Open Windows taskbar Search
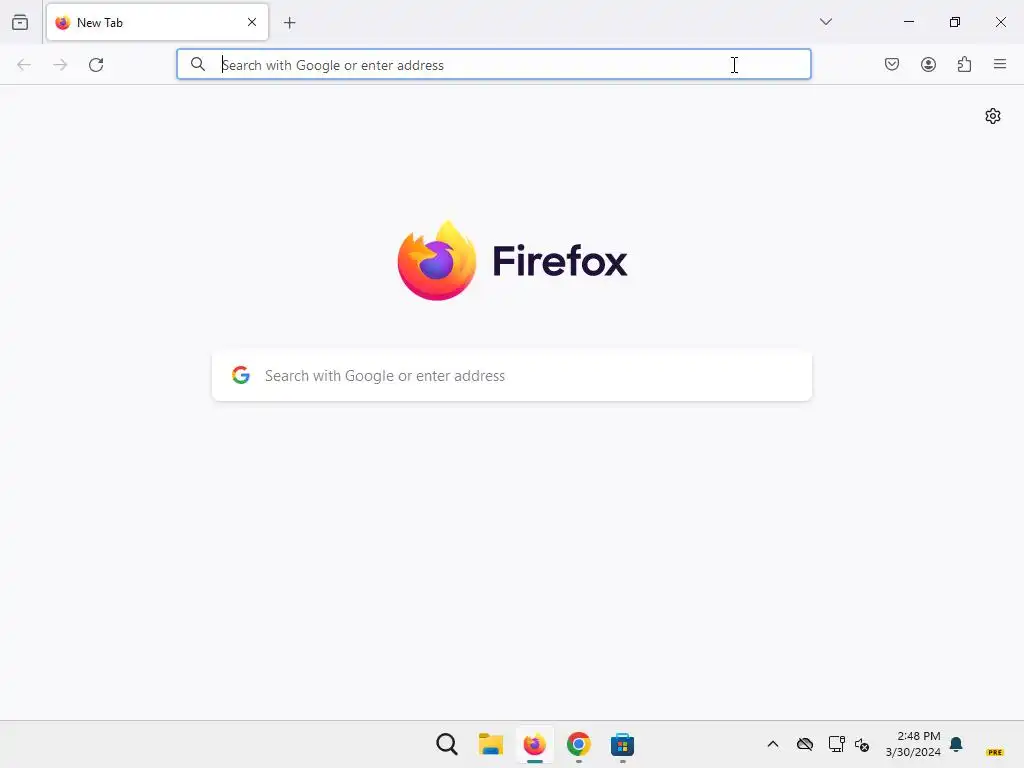 coord(447,744)
